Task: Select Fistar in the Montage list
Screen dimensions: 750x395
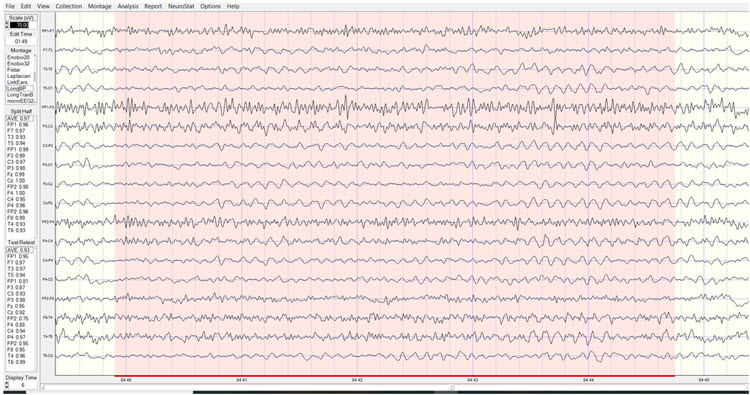Action: pos(14,70)
